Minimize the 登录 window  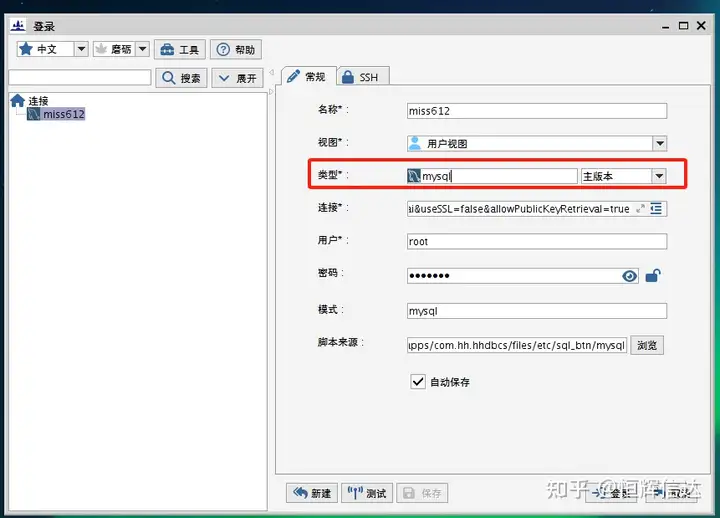[665, 27]
